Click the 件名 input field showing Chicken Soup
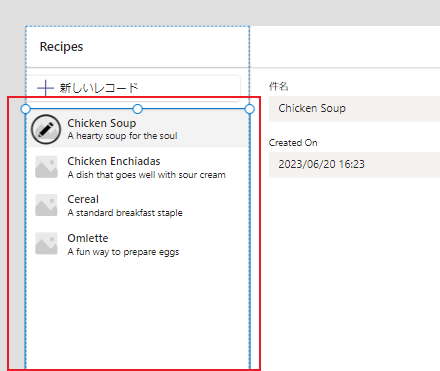 (x=354, y=109)
